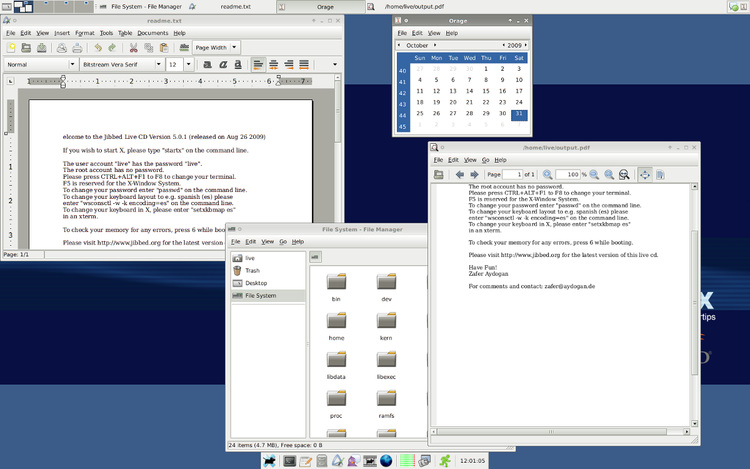Select the bin folder

[336, 287]
